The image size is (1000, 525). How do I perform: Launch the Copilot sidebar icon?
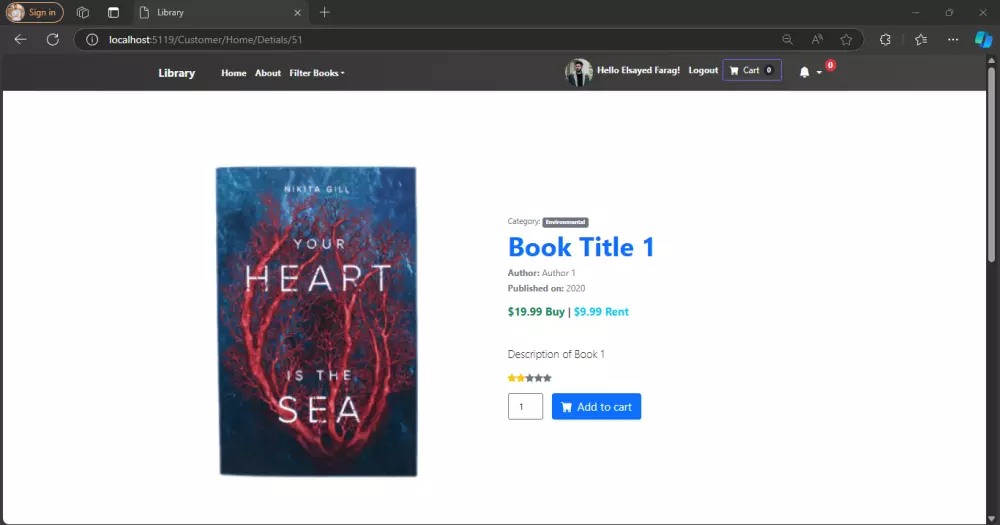click(x=983, y=40)
